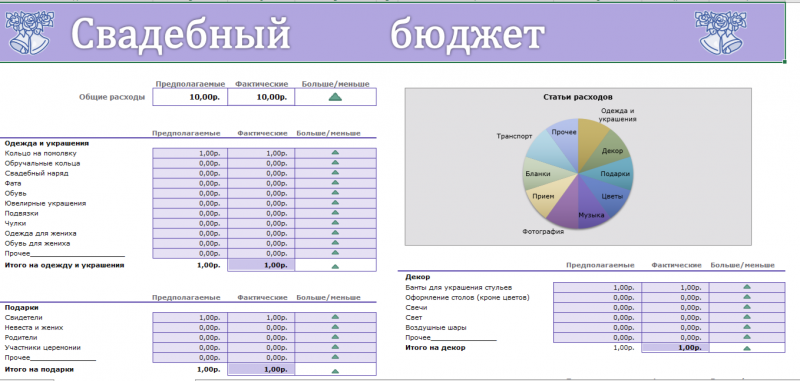Screen dimensions: 800x381
Task: Click the triangle indicator in the Чулки row
Action: click(335, 223)
